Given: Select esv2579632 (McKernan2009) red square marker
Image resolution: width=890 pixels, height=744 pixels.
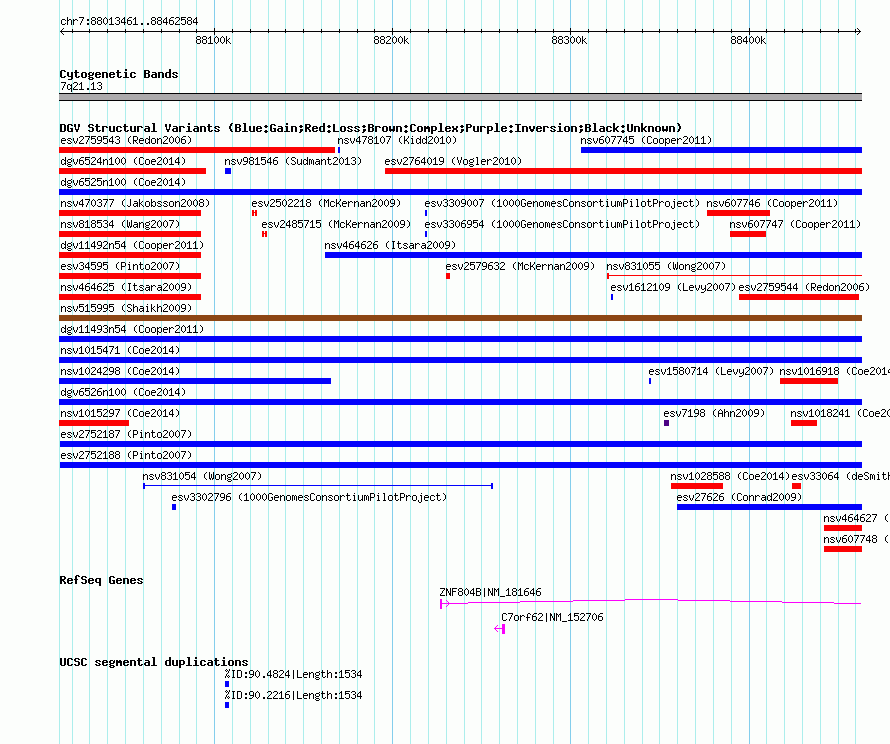Looking at the screenshot, I should point(448,276).
